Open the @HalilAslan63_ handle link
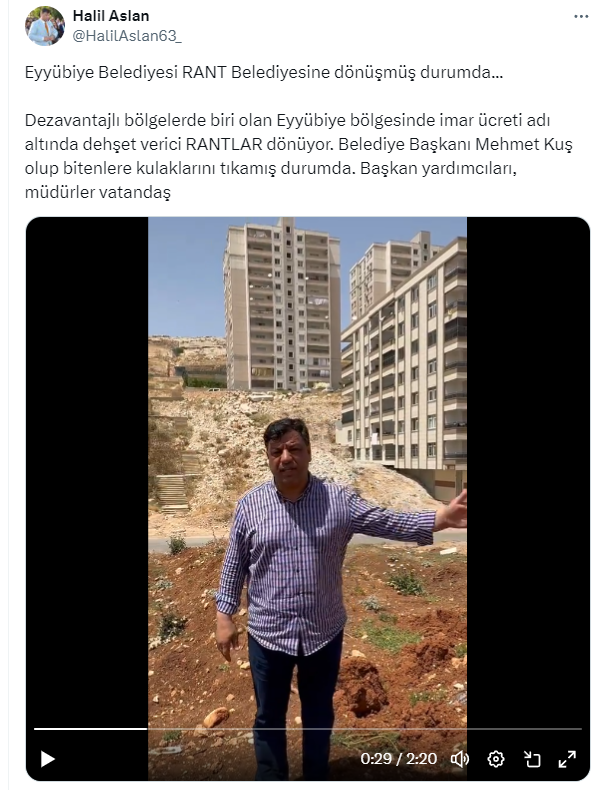The width and height of the screenshot is (606, 790). click(127, 36)
